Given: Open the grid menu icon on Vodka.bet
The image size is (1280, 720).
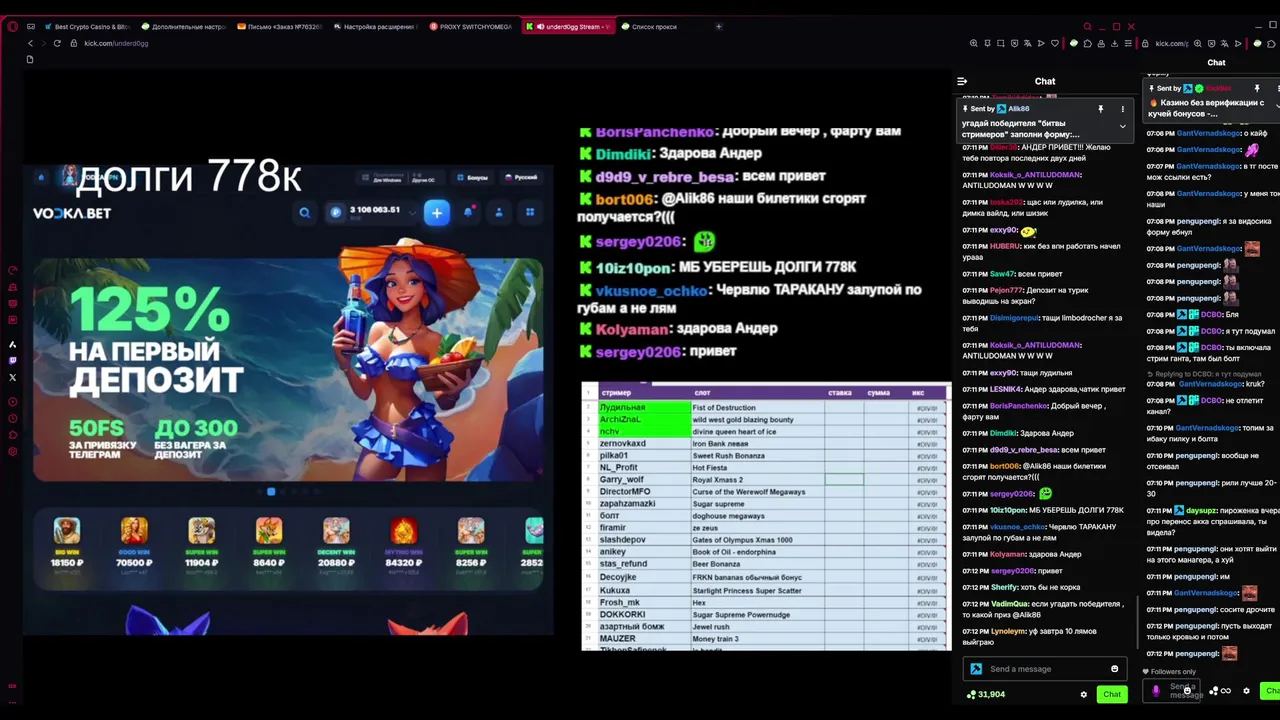Looking at the screenshot, I should 530,212.
